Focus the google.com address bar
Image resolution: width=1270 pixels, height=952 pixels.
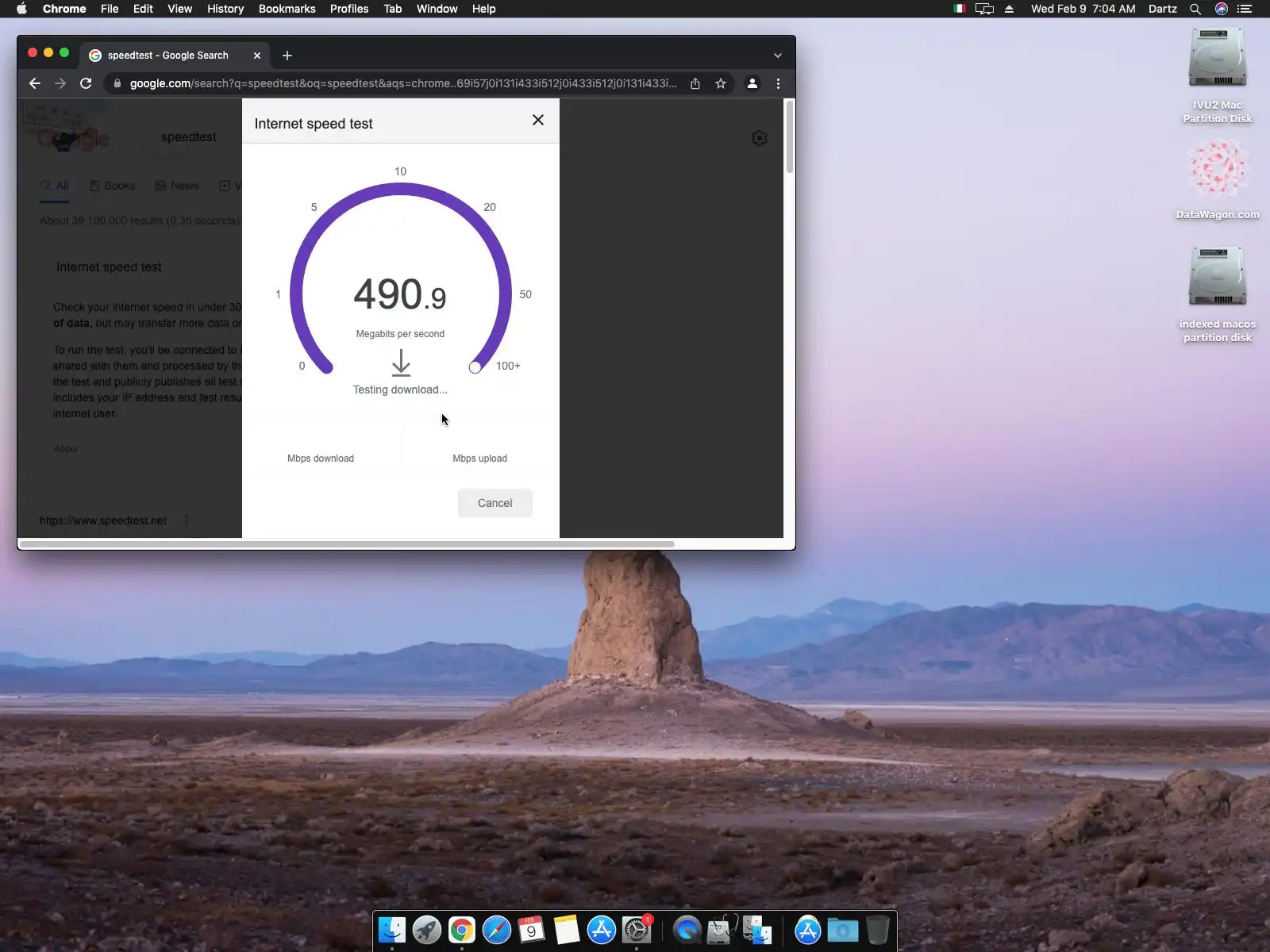(x=403, y=83)
